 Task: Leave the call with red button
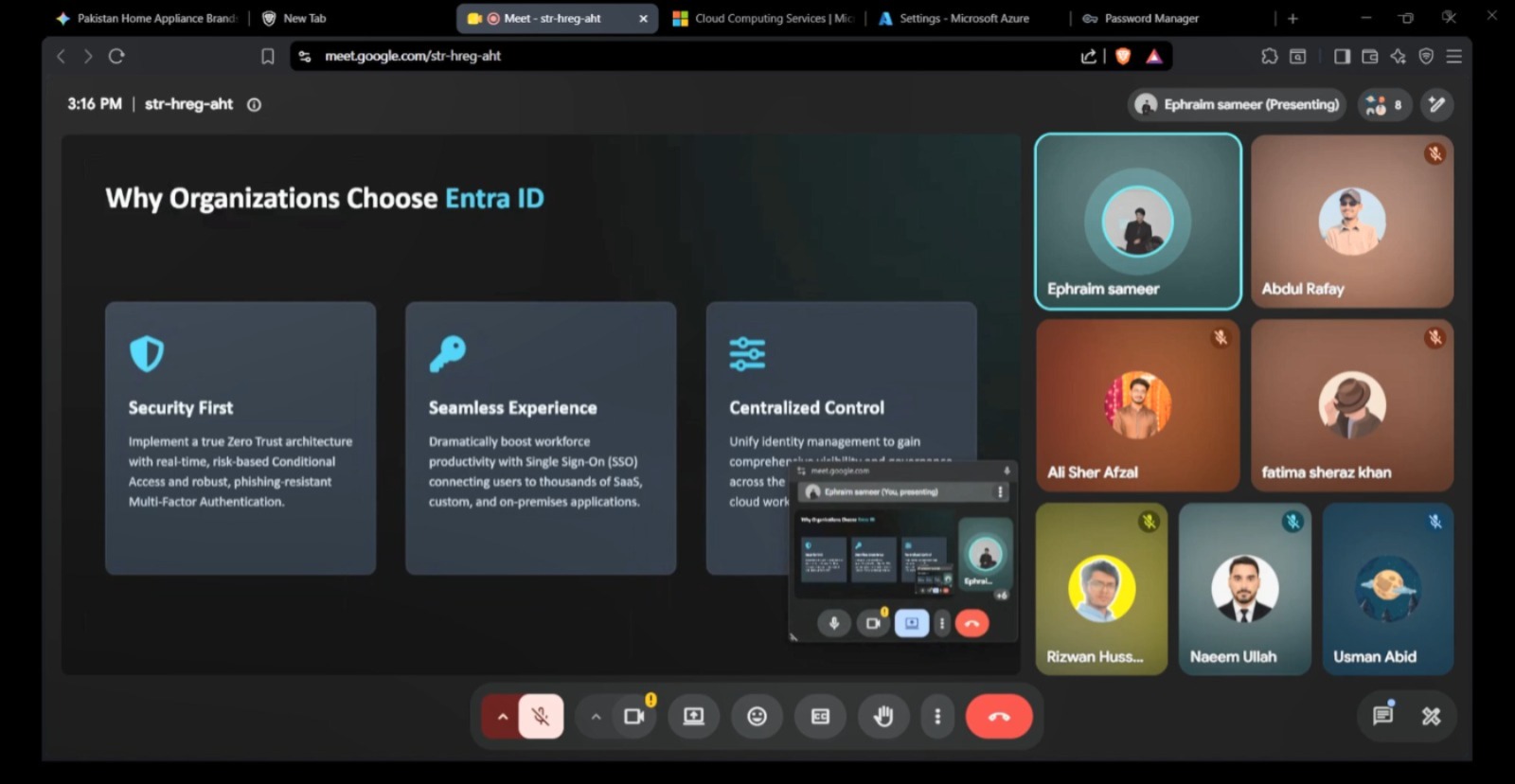(x=999, y=717)
